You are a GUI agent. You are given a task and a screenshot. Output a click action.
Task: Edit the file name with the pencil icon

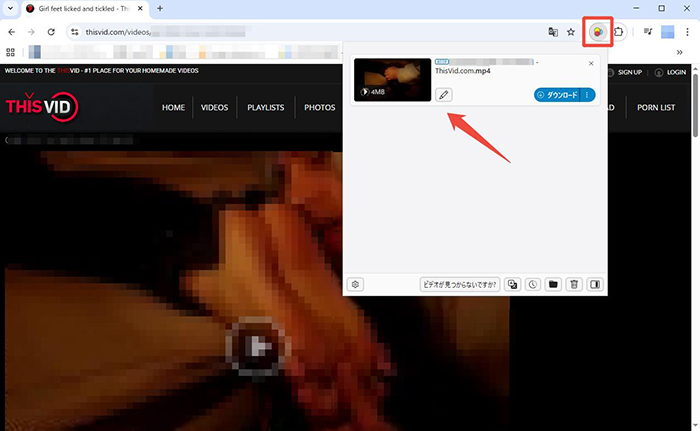[x=444, y=95]
